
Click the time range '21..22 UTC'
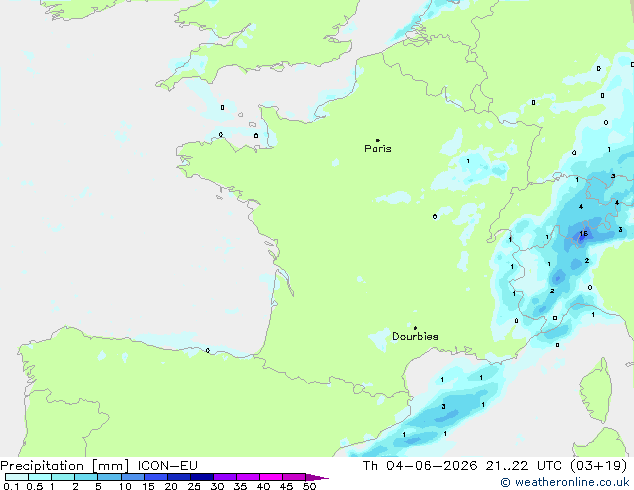pyautogui.click(x=524, y=466)
